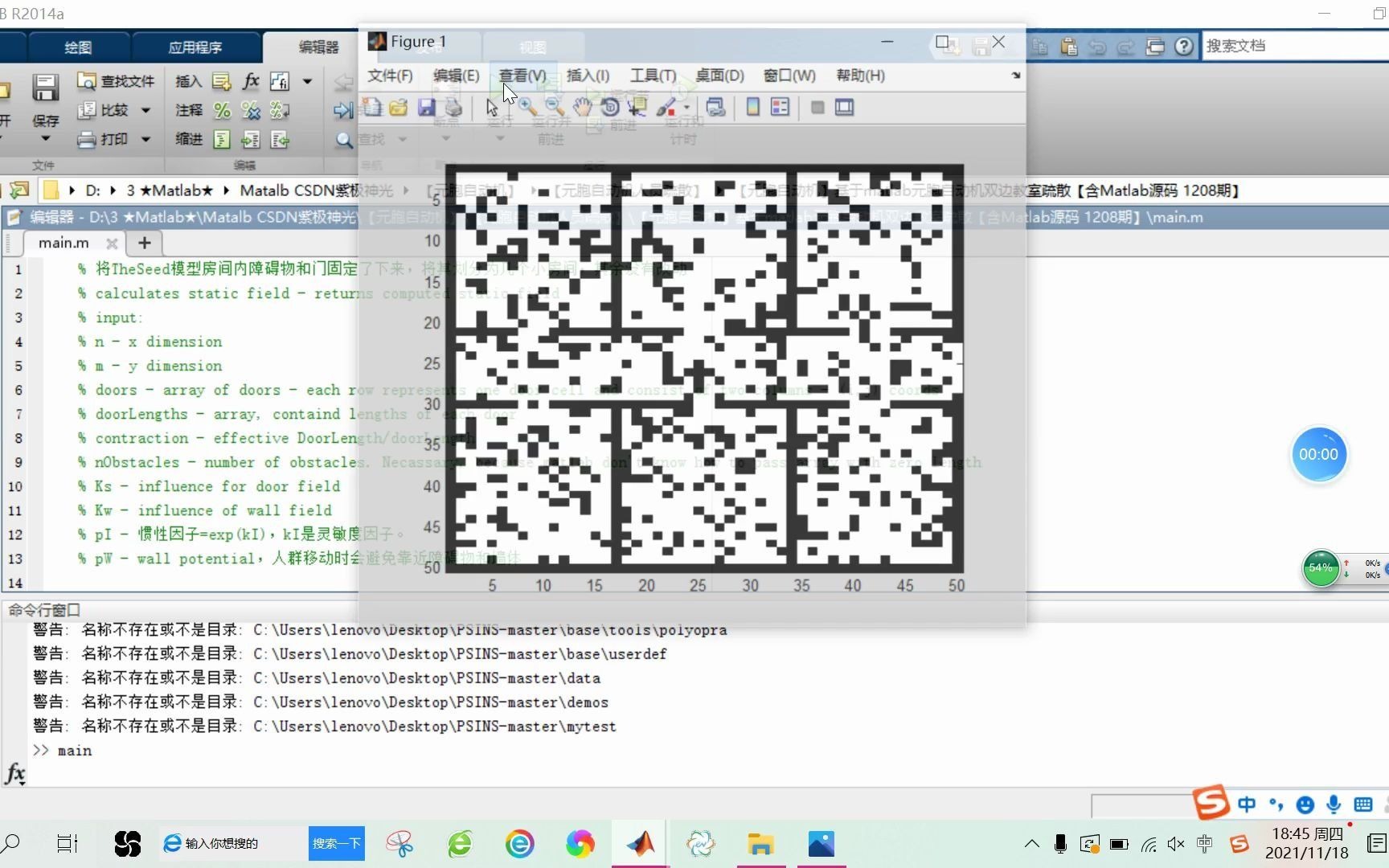
Task: Show hidden icons via system tray chevron
Action: tap(1031, 844)
